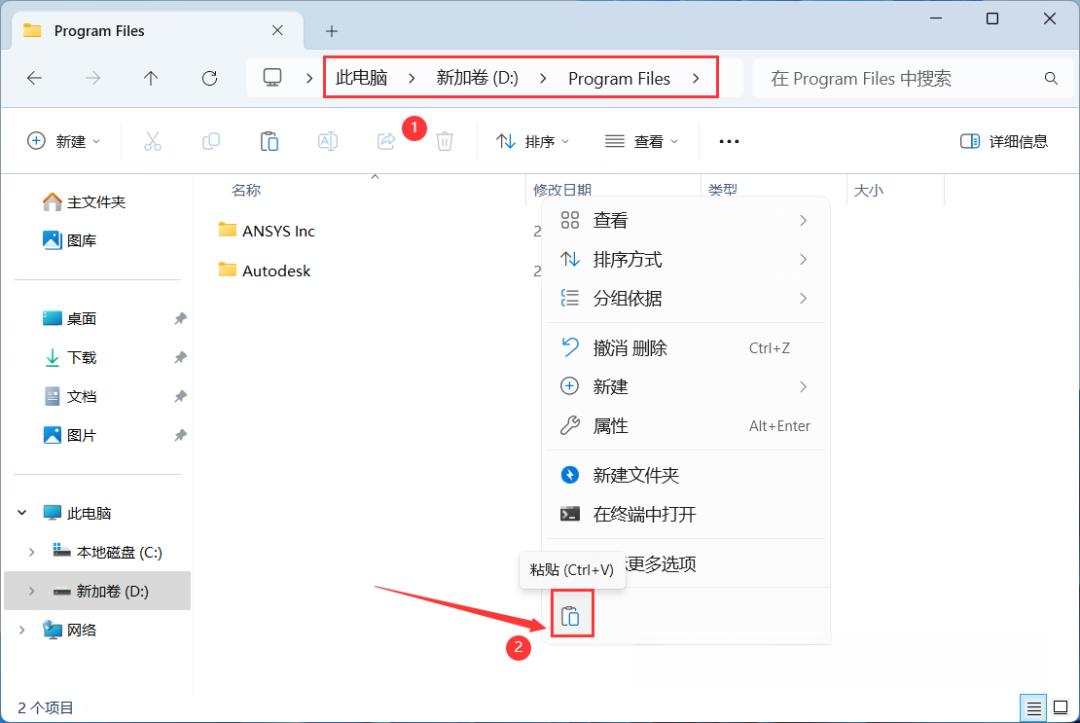Click the Paste clipboard icon in toolbar
The height and width of the screenshot is (723, 1080).
coord(269,141)
